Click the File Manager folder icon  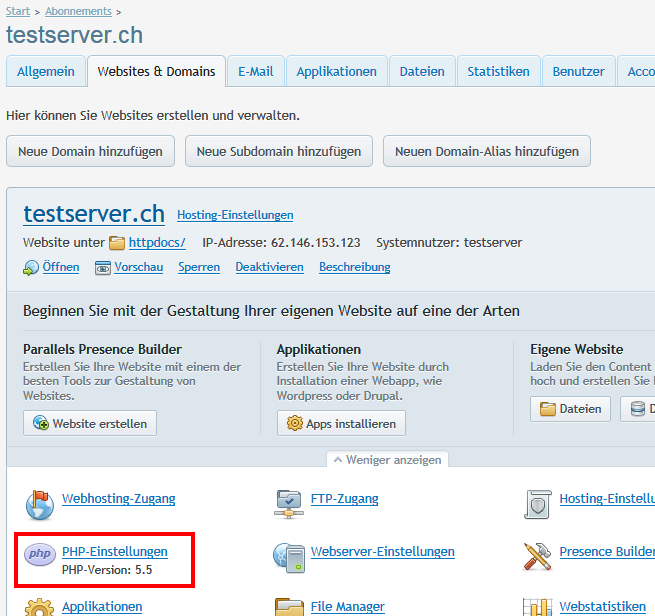coord(289,606)
